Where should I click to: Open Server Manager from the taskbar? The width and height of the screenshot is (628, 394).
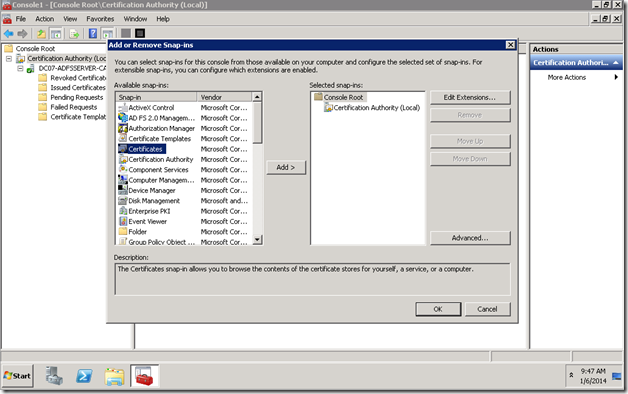tap(54, 376)
